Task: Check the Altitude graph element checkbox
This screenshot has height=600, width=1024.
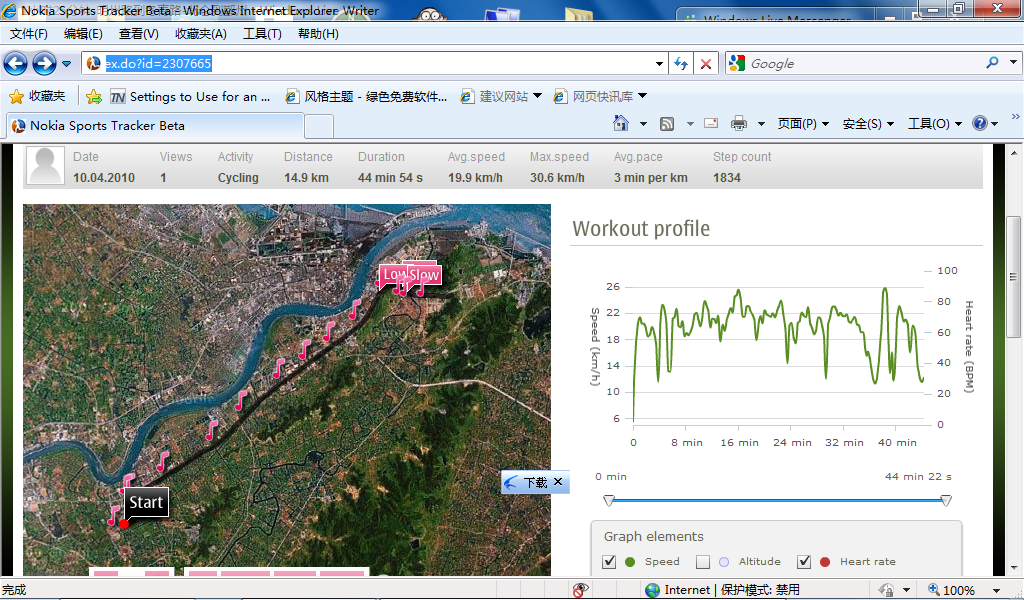Action: point(703,561)
